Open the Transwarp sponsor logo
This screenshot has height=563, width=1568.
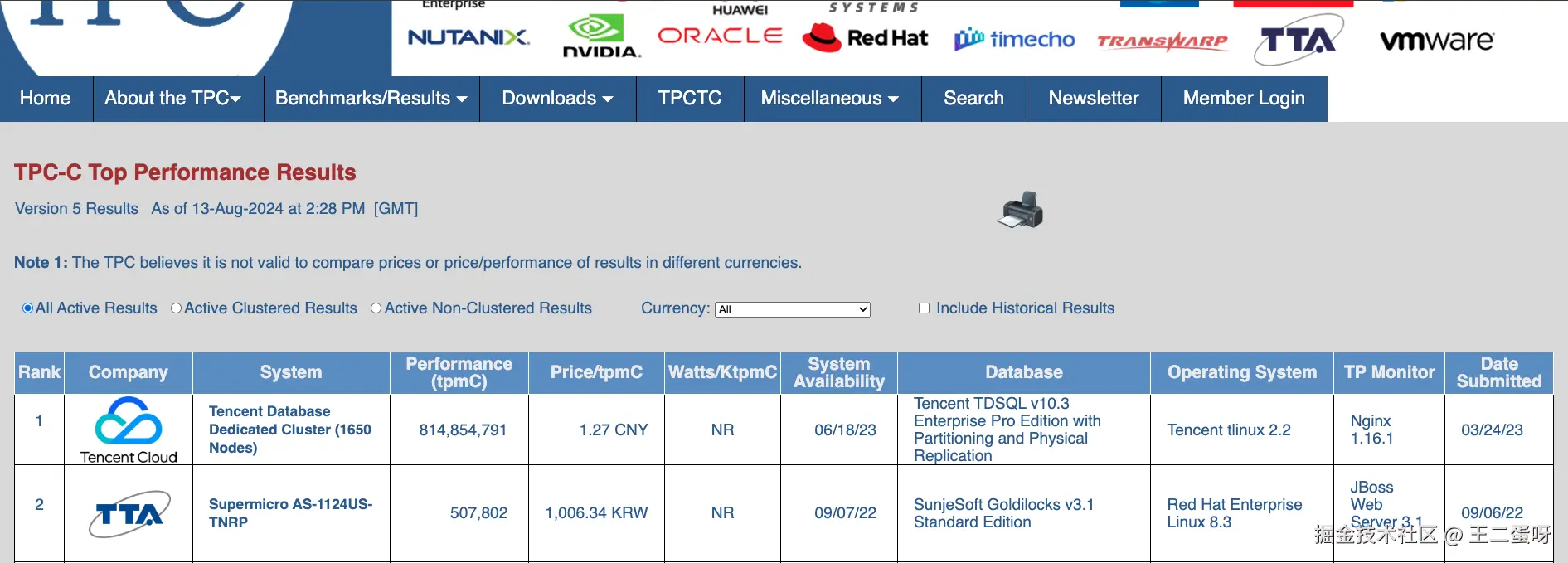pos(1163,41)
